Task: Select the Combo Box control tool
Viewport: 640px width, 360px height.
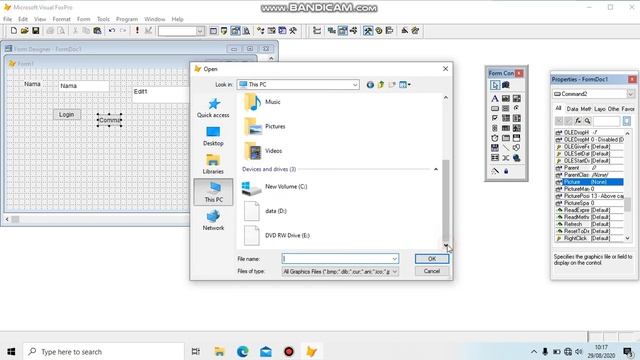Action: pyautogui.click(x=506, y=118)
